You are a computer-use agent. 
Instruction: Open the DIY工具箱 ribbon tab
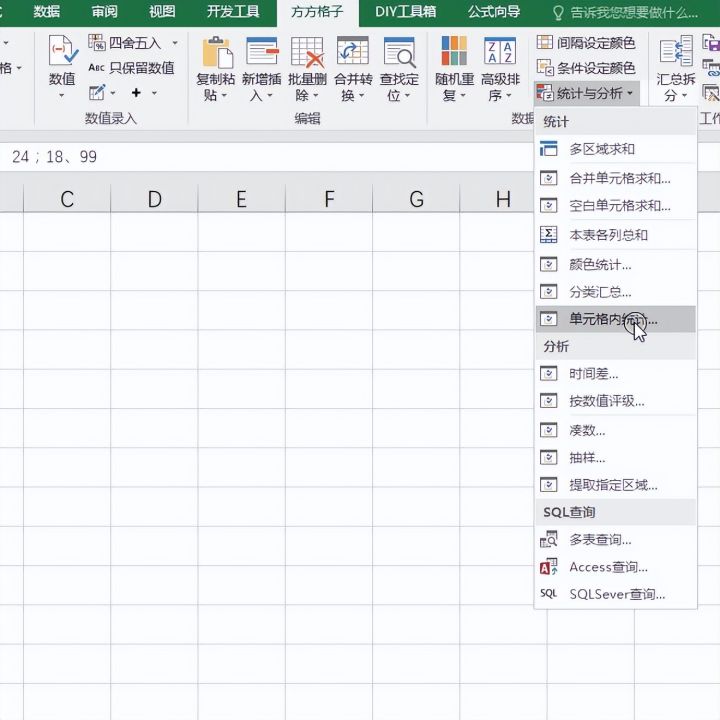(405, 11)
